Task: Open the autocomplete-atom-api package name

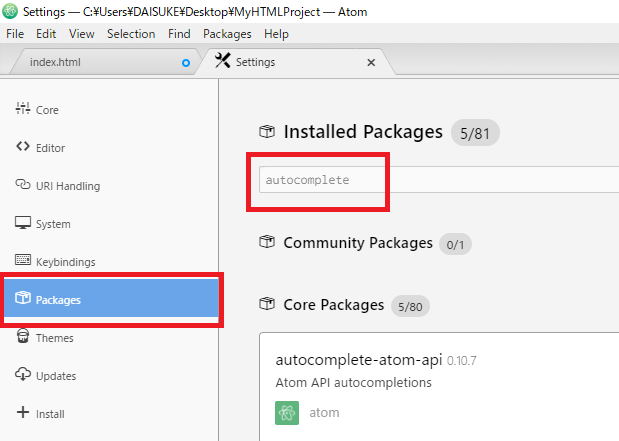Action: tap(359, 360)
